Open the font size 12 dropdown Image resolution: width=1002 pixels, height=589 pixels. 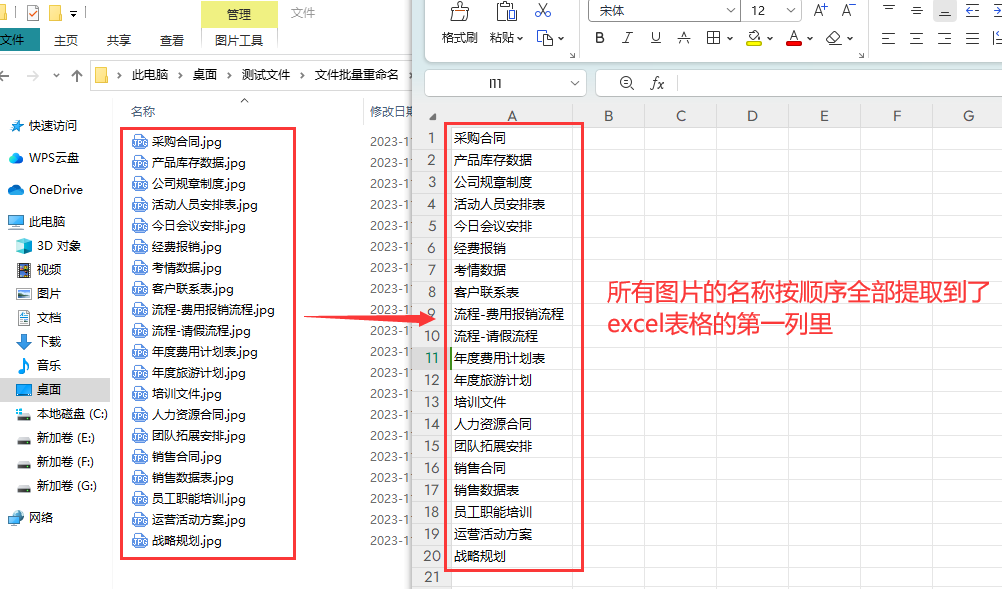[x=789, y=11]
